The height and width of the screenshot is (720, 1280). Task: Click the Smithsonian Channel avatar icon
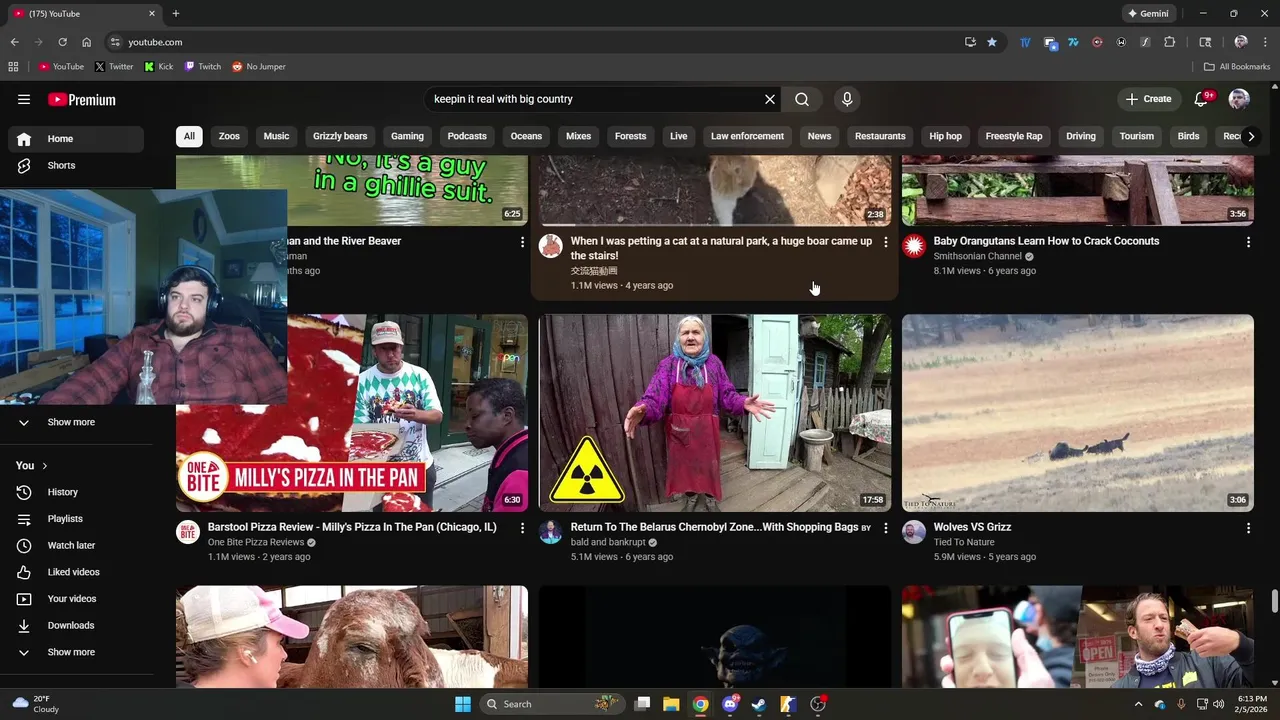[x=914, y=246]
